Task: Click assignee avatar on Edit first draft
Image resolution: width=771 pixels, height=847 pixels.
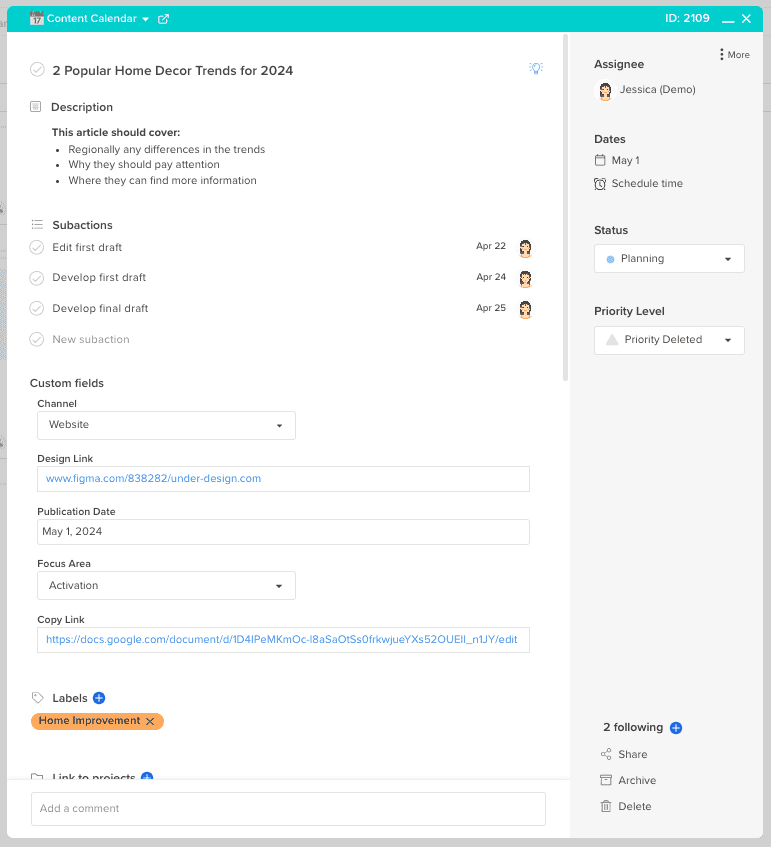Action: (x=525, y=248)
